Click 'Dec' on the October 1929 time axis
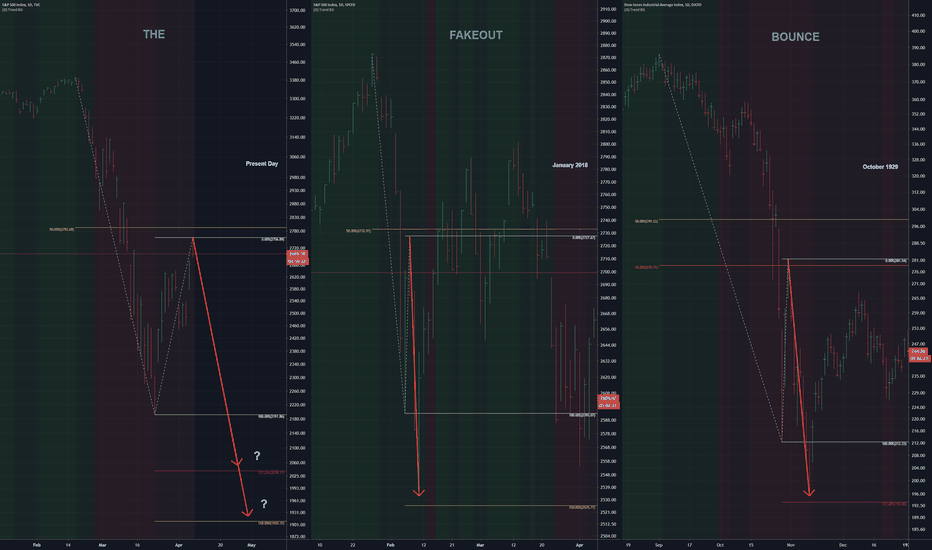This screenshot has height=550, width=932. point(843,545)
